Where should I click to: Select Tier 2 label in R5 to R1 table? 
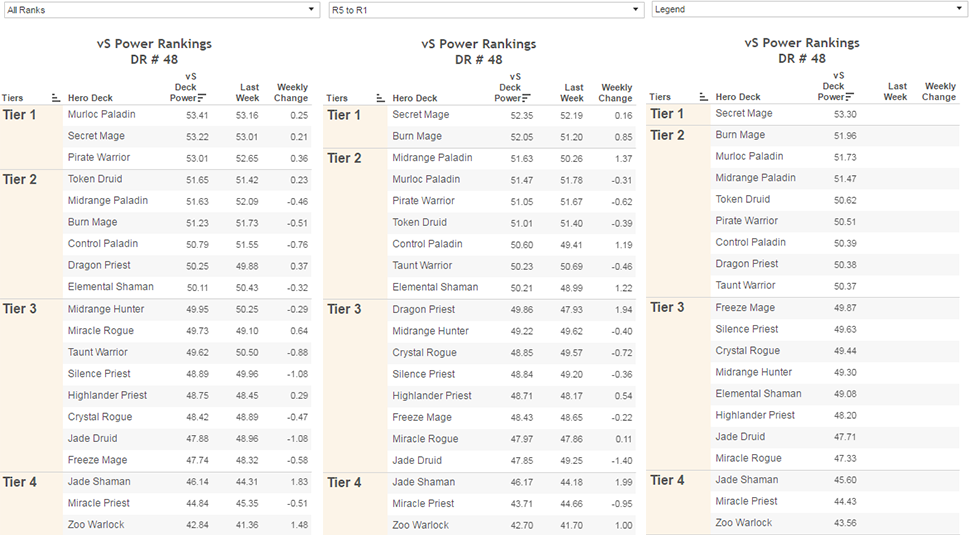click(x=344, y=158)
